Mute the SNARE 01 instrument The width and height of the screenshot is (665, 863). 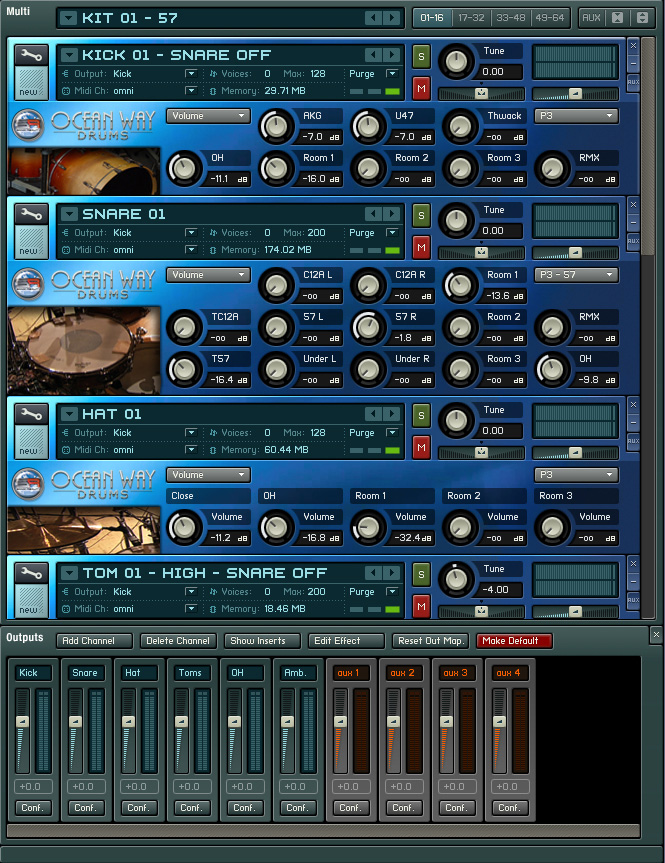[421, 246]
